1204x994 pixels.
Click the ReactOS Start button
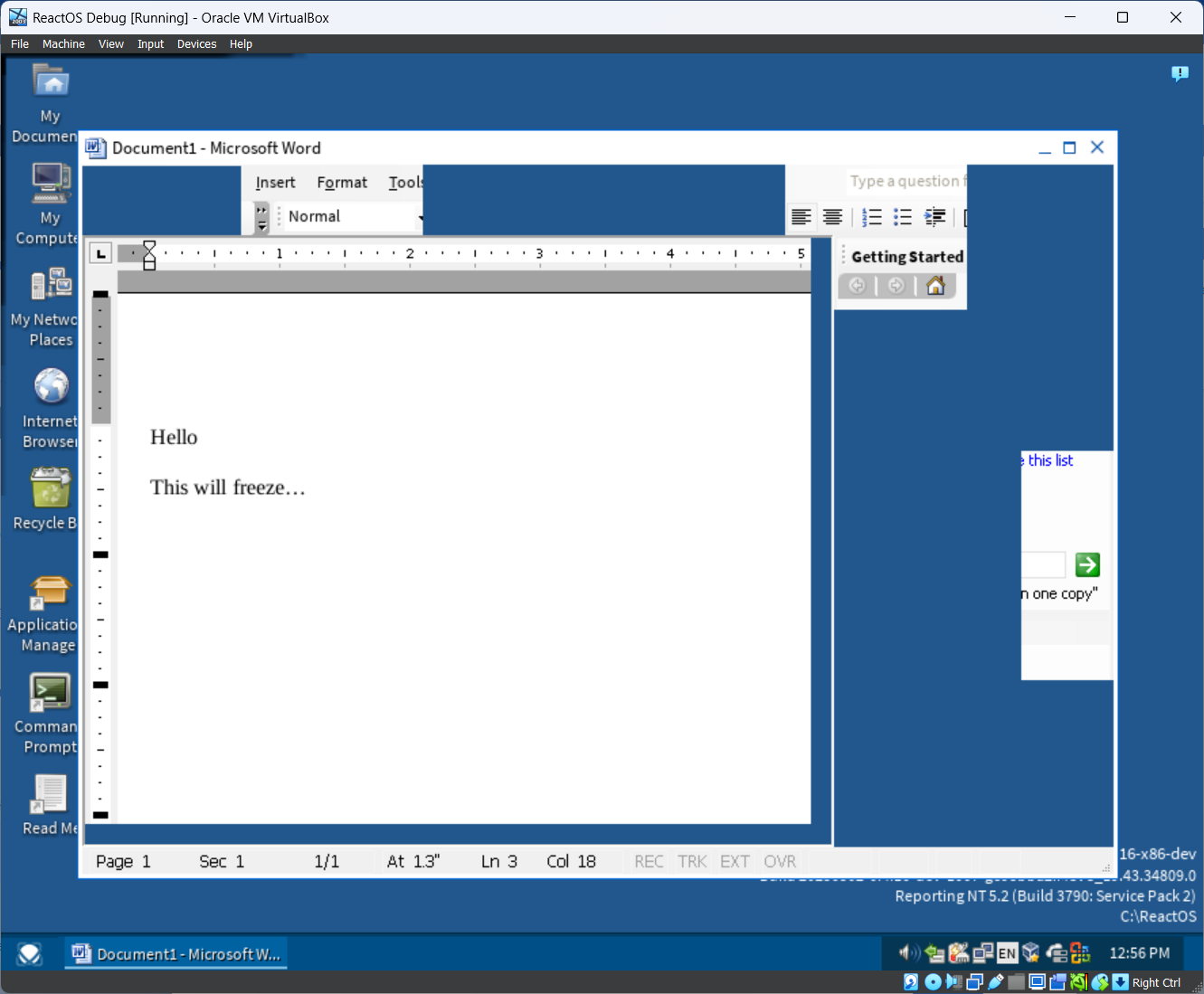[x=30, y=954]
